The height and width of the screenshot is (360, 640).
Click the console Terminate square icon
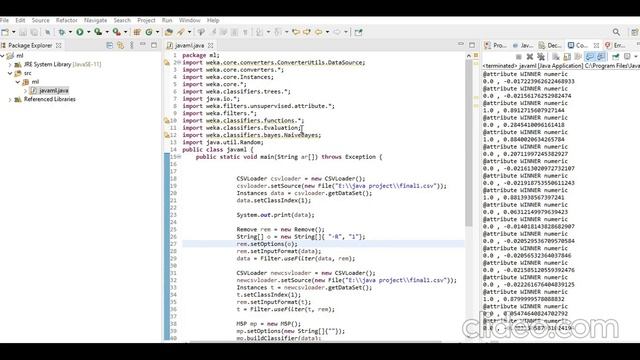click(518, 56)
